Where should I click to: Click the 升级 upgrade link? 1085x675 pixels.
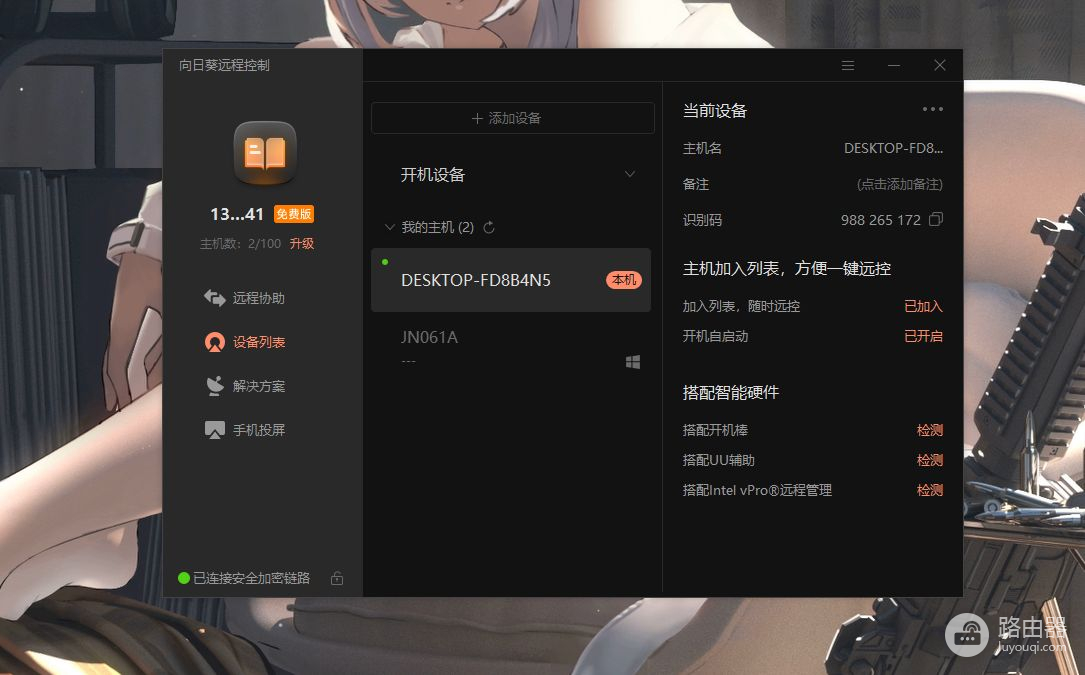click(x=302, y=244)
